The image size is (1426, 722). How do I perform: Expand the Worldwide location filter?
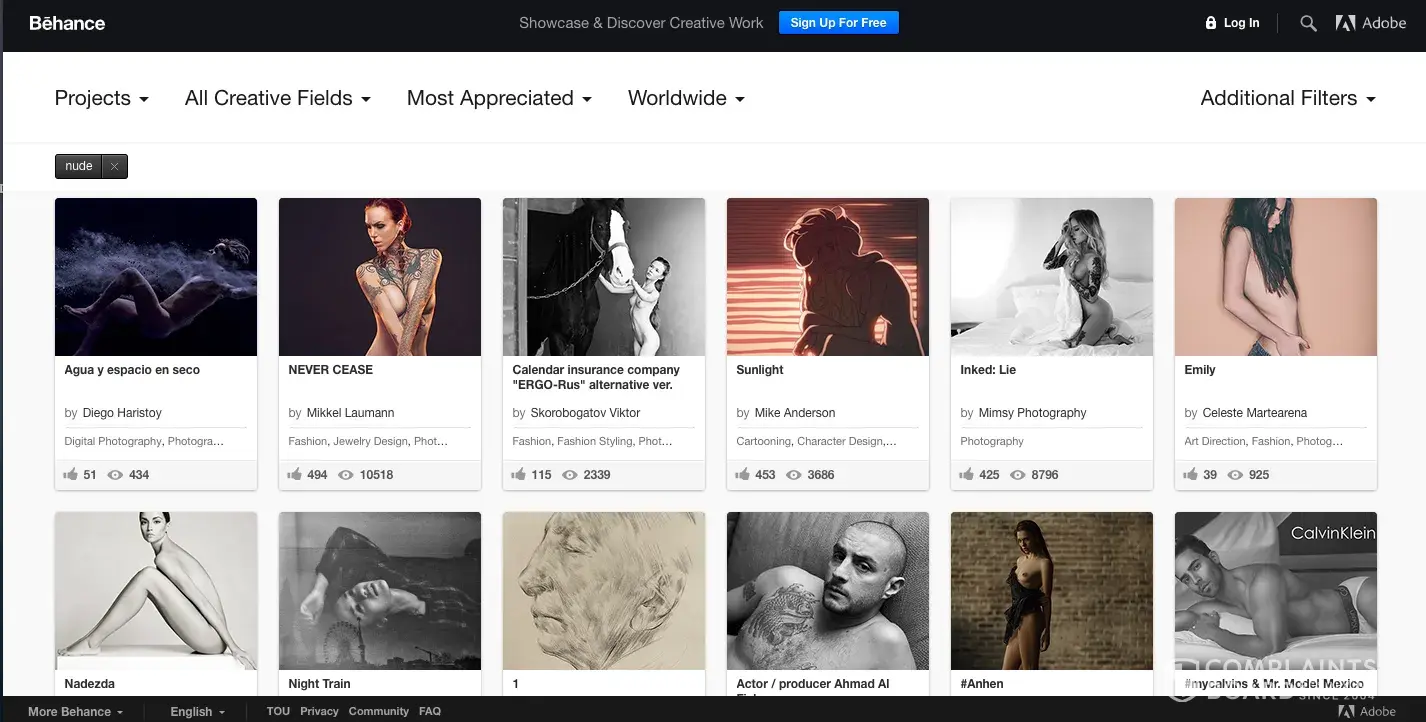686,98
